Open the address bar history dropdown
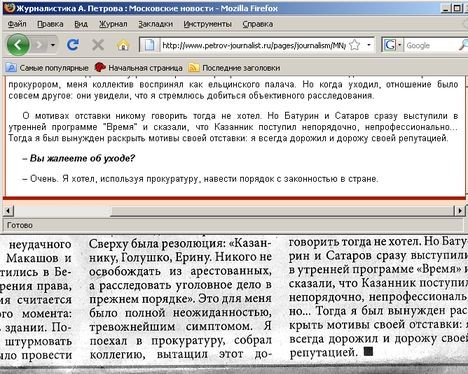The image size is (468, 374). coord(369,45)
